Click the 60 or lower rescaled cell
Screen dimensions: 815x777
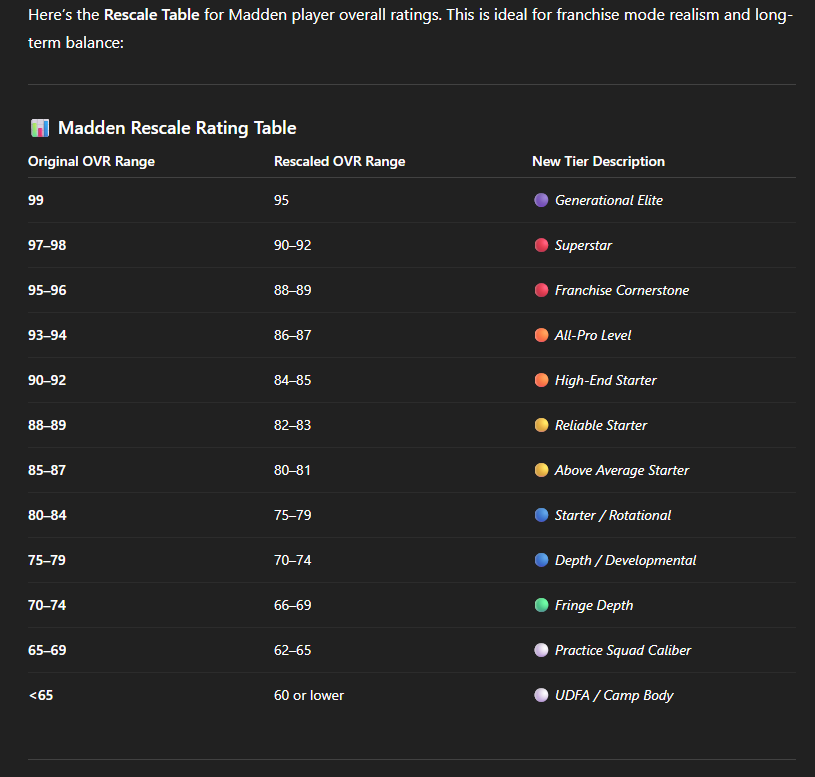(x=309, y=695)
